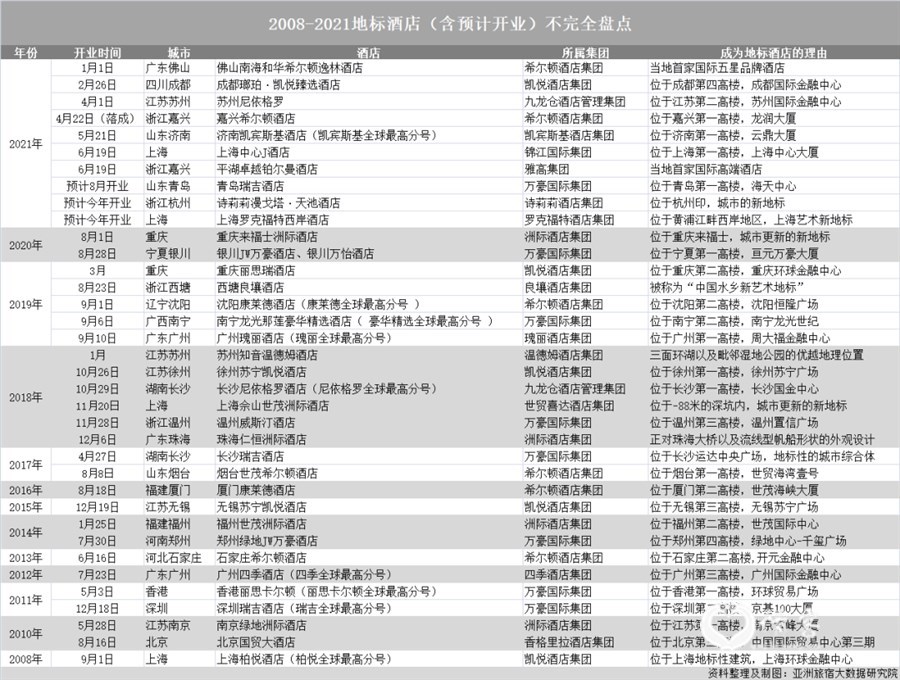Click hotel cell '厦门康莱德酒店'
Viewport: 900px width, 680px height.
[256, 490]
